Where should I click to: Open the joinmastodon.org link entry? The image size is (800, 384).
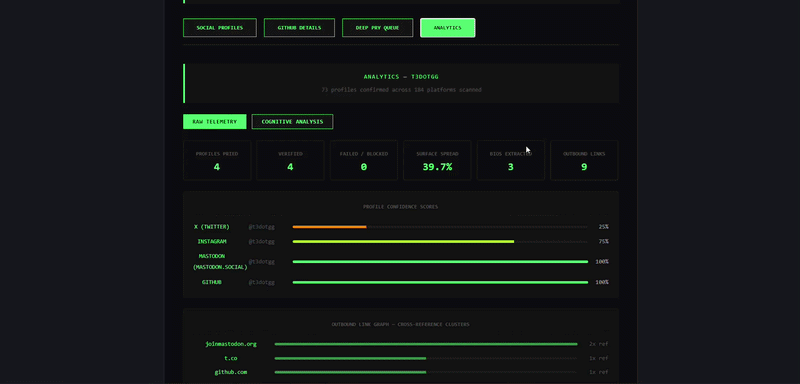tap(231, 344)
